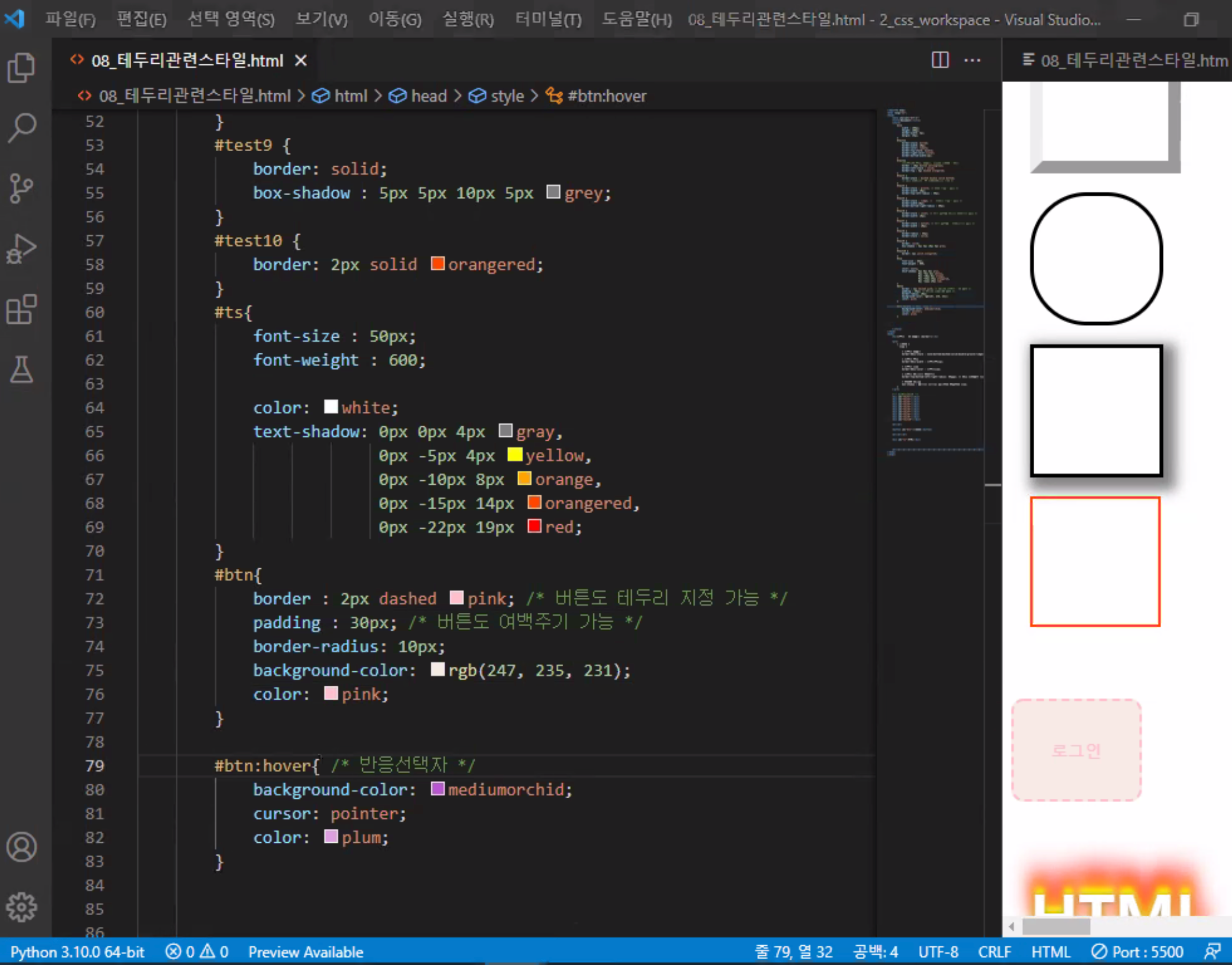Click the split editor right icon
This screenshot has width=1232, height=965.
pyautogui.click(x=939, y=60)
